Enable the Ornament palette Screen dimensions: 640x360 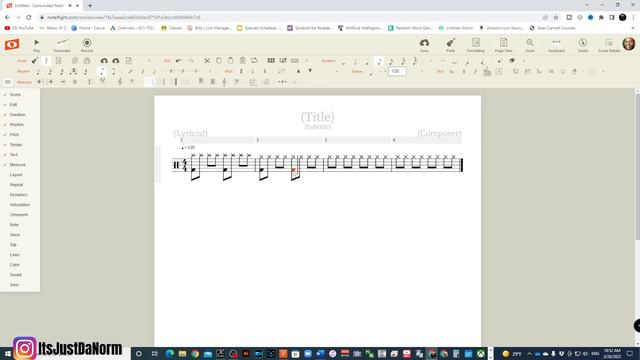[19, 215]
